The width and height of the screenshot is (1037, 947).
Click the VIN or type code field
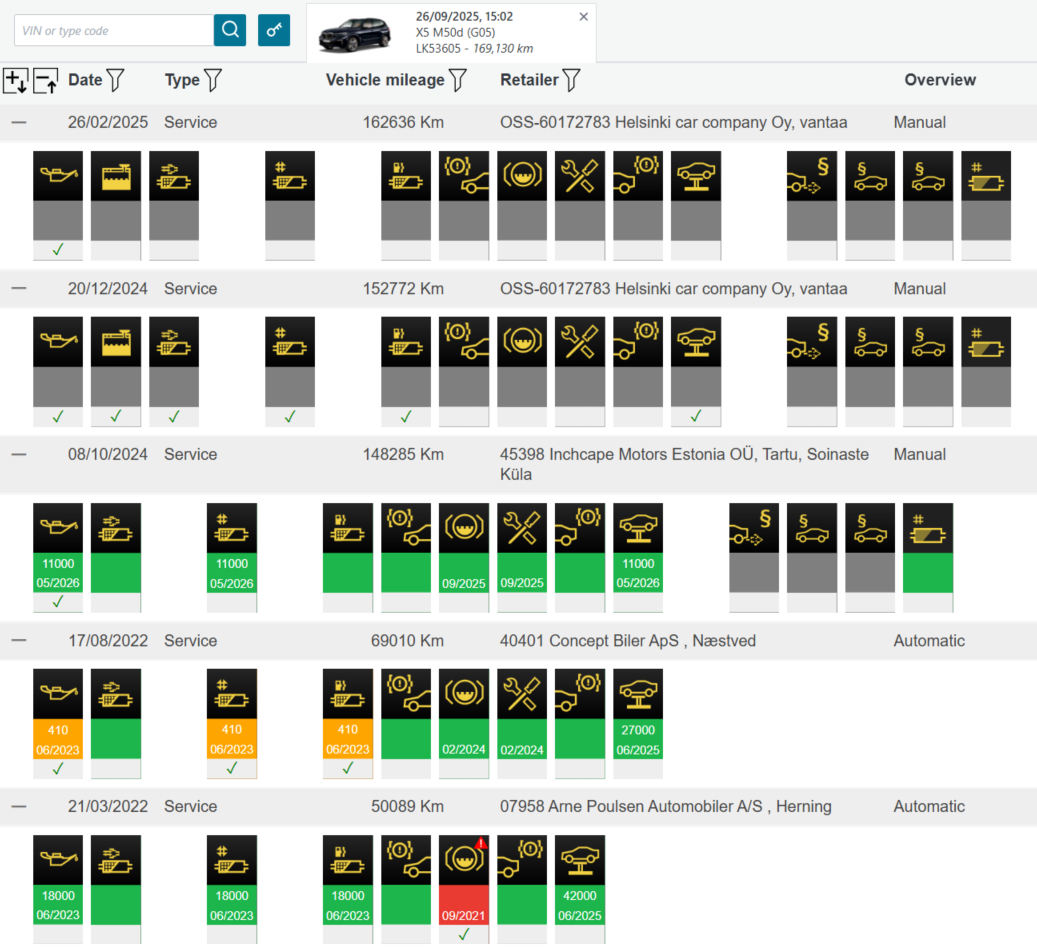[113, 31]
